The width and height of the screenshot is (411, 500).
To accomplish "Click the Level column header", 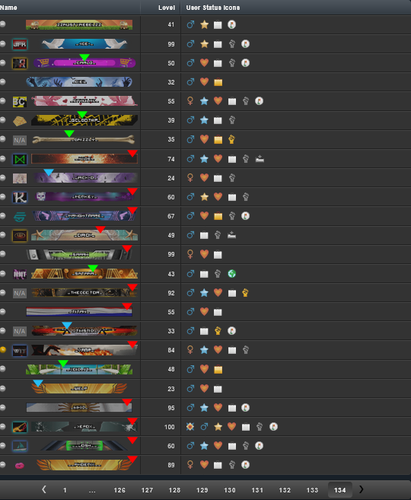I will pos(167,7).
